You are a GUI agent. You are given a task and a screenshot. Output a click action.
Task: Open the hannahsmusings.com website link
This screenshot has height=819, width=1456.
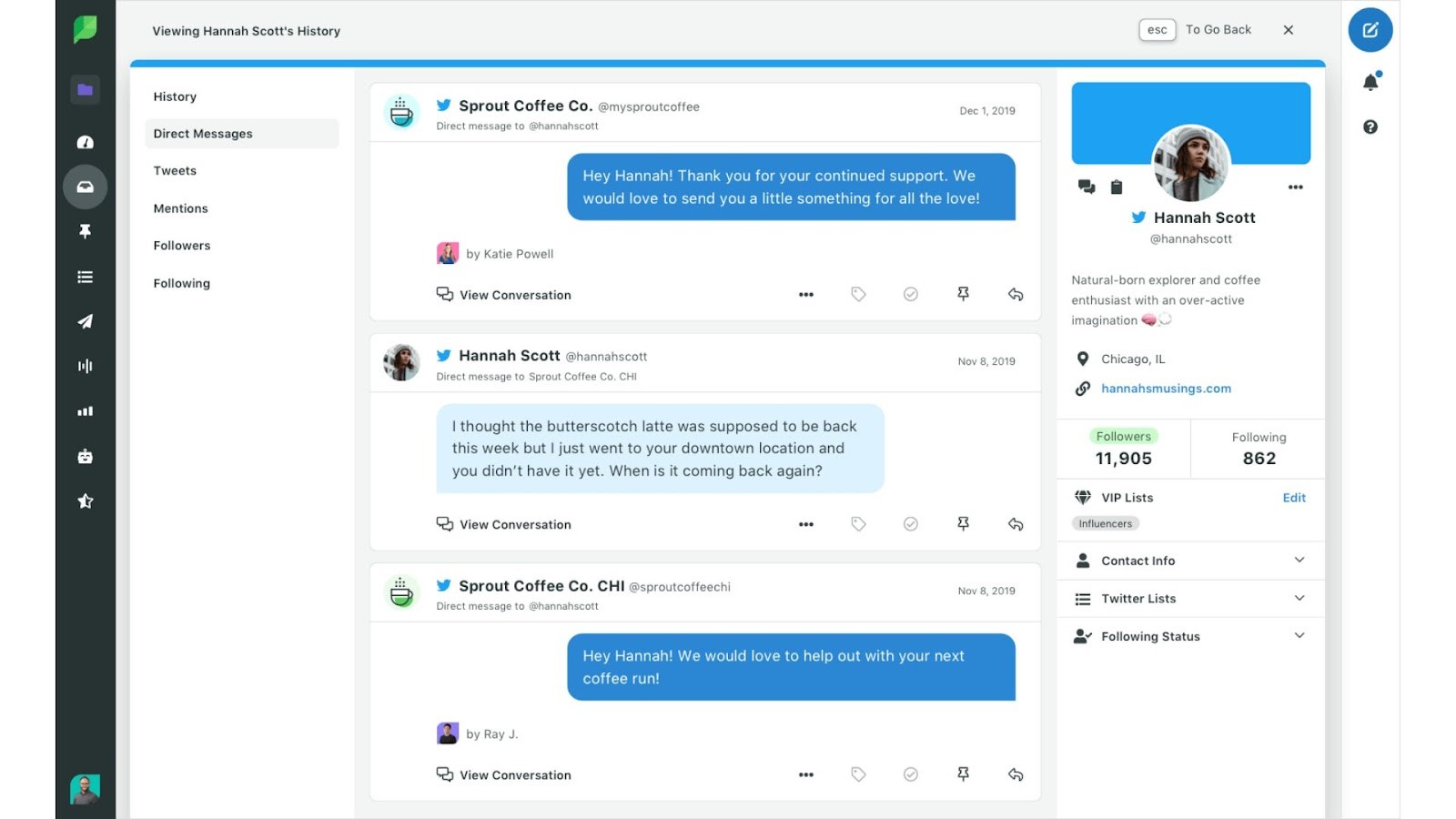coord(1166,388)
